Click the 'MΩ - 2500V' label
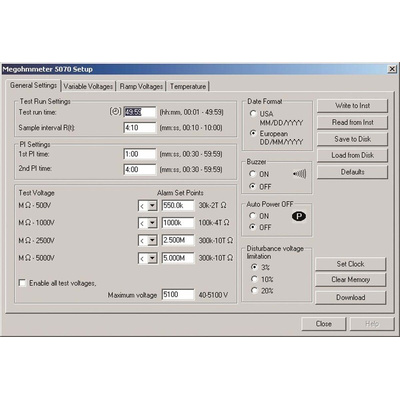This screenshot has width=400, height=400. [36, 240]
